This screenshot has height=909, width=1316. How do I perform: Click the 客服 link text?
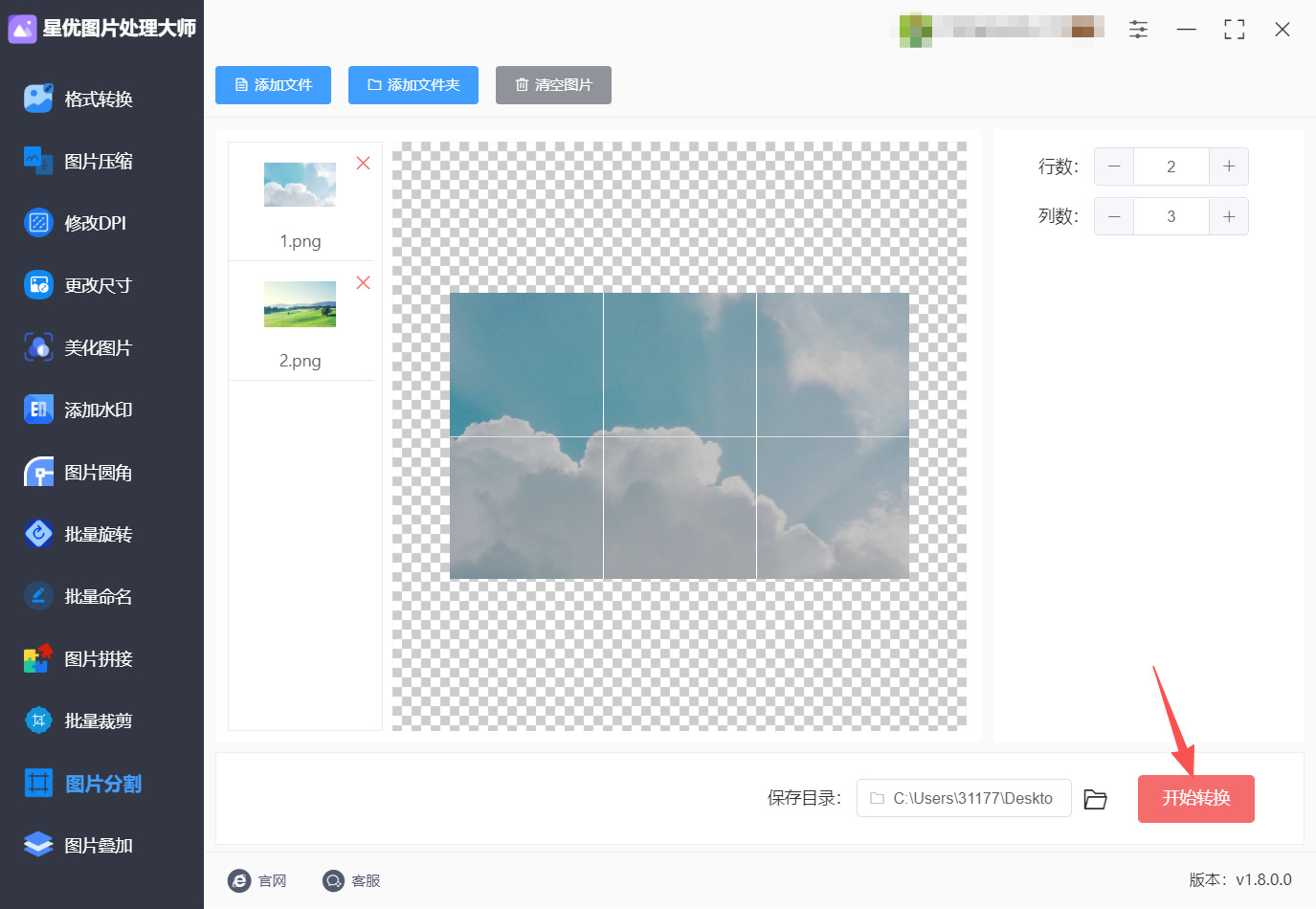[x=367, y=880]
